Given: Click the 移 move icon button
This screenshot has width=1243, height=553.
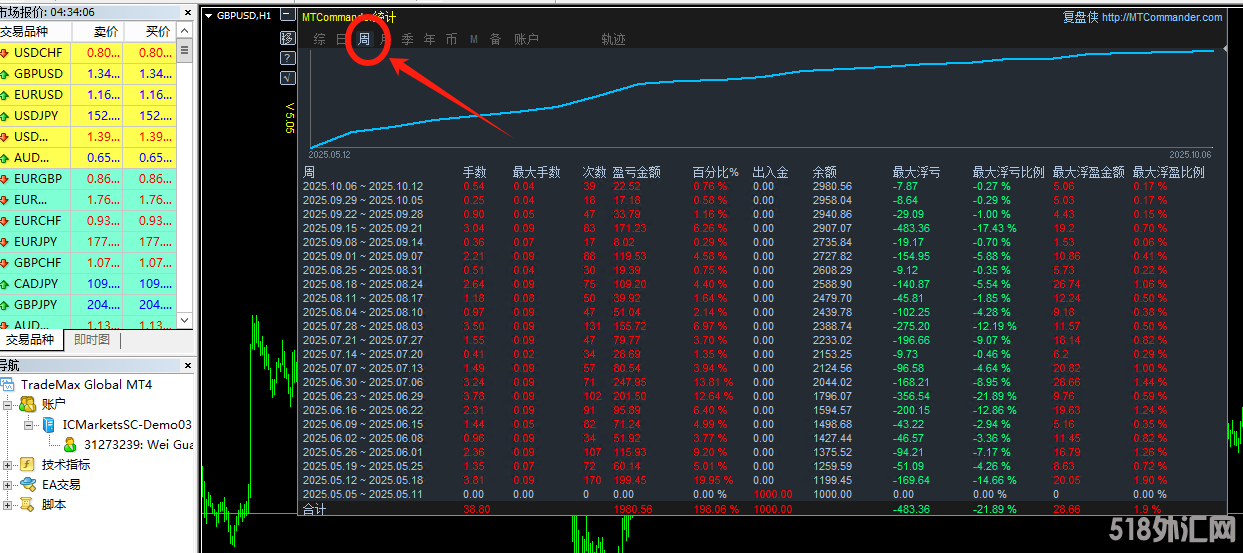Looking at the screenshot, I should point(288,38).
